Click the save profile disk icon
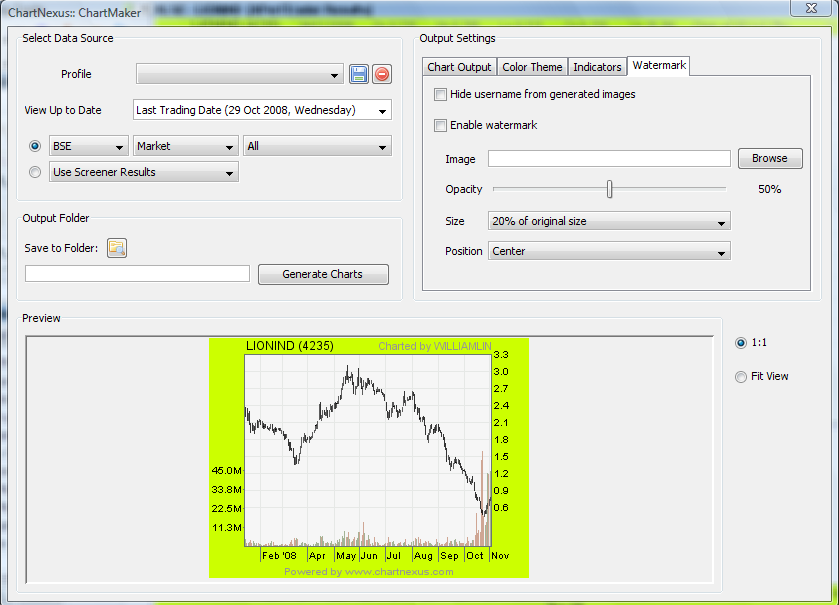Image resolution: width=839 pixels, height=605 pixels. (359, 74)
